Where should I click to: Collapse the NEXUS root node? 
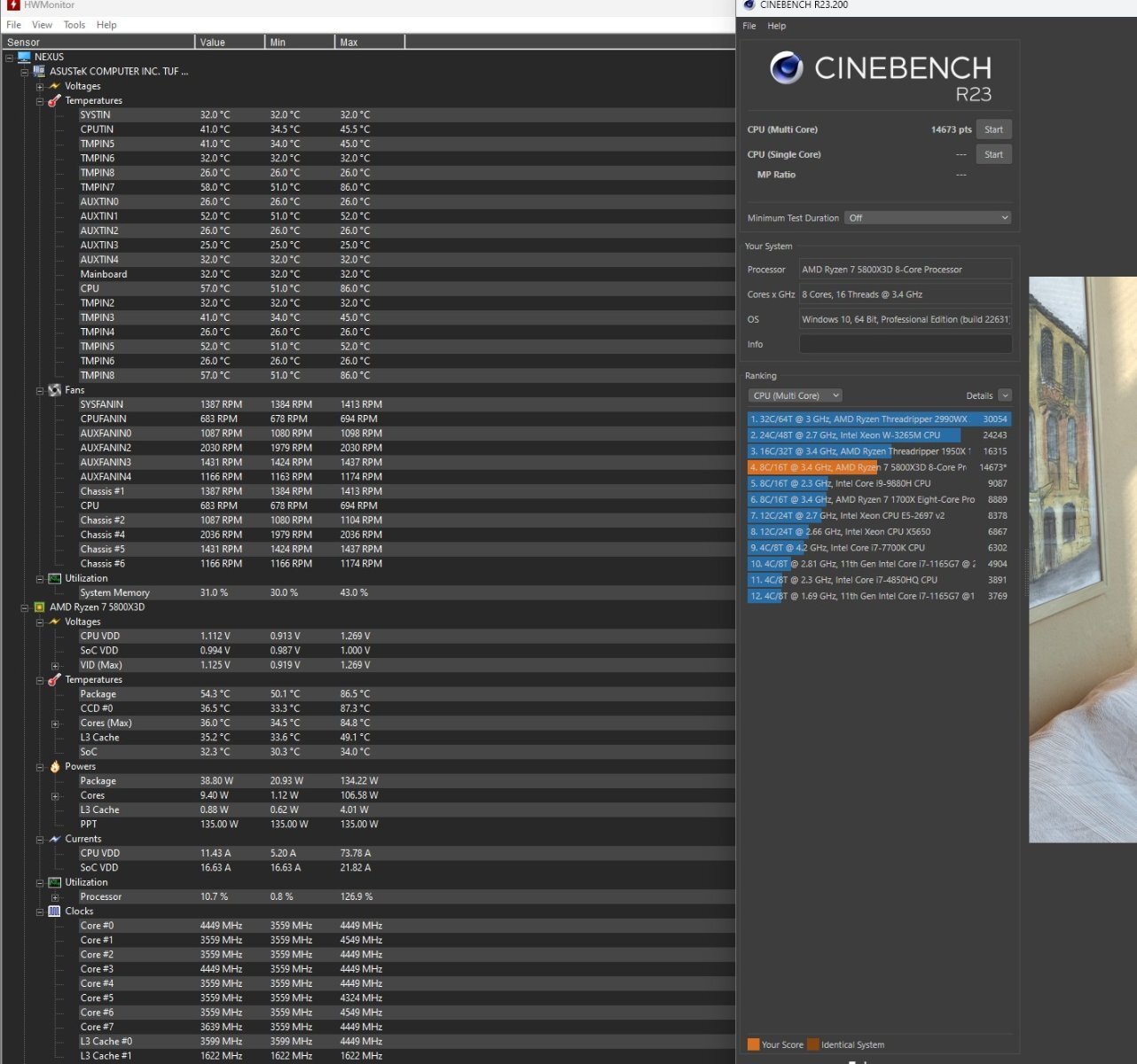coord(9,58)
